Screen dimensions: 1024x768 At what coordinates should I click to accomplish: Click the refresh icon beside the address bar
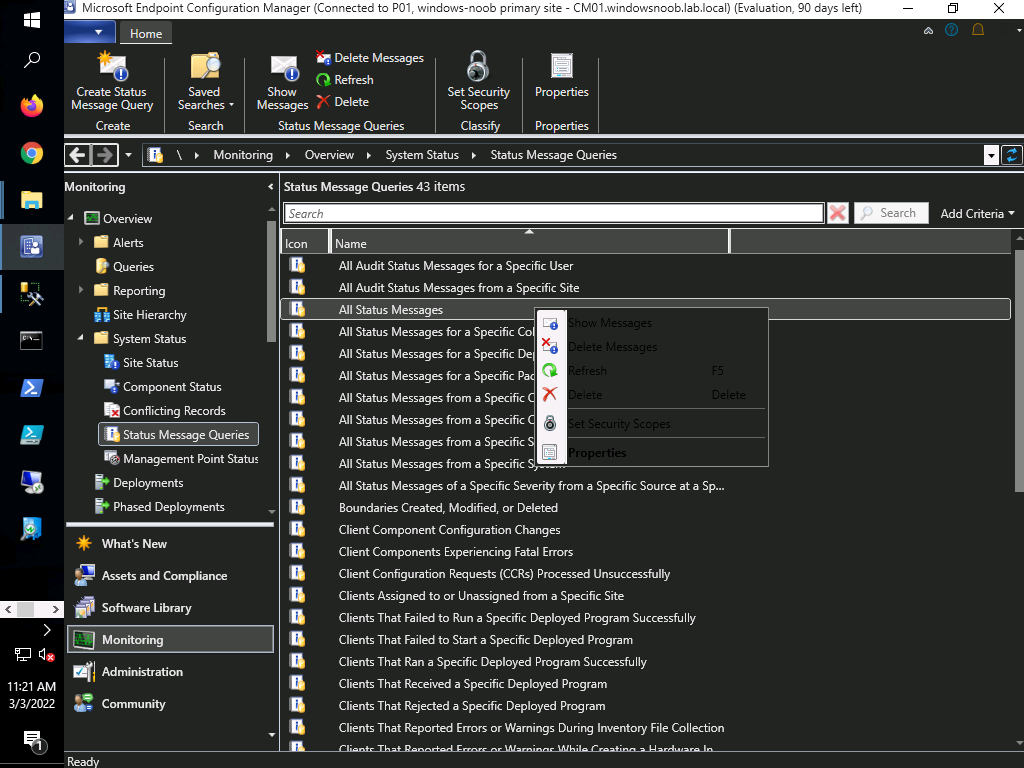(1012, 155)
